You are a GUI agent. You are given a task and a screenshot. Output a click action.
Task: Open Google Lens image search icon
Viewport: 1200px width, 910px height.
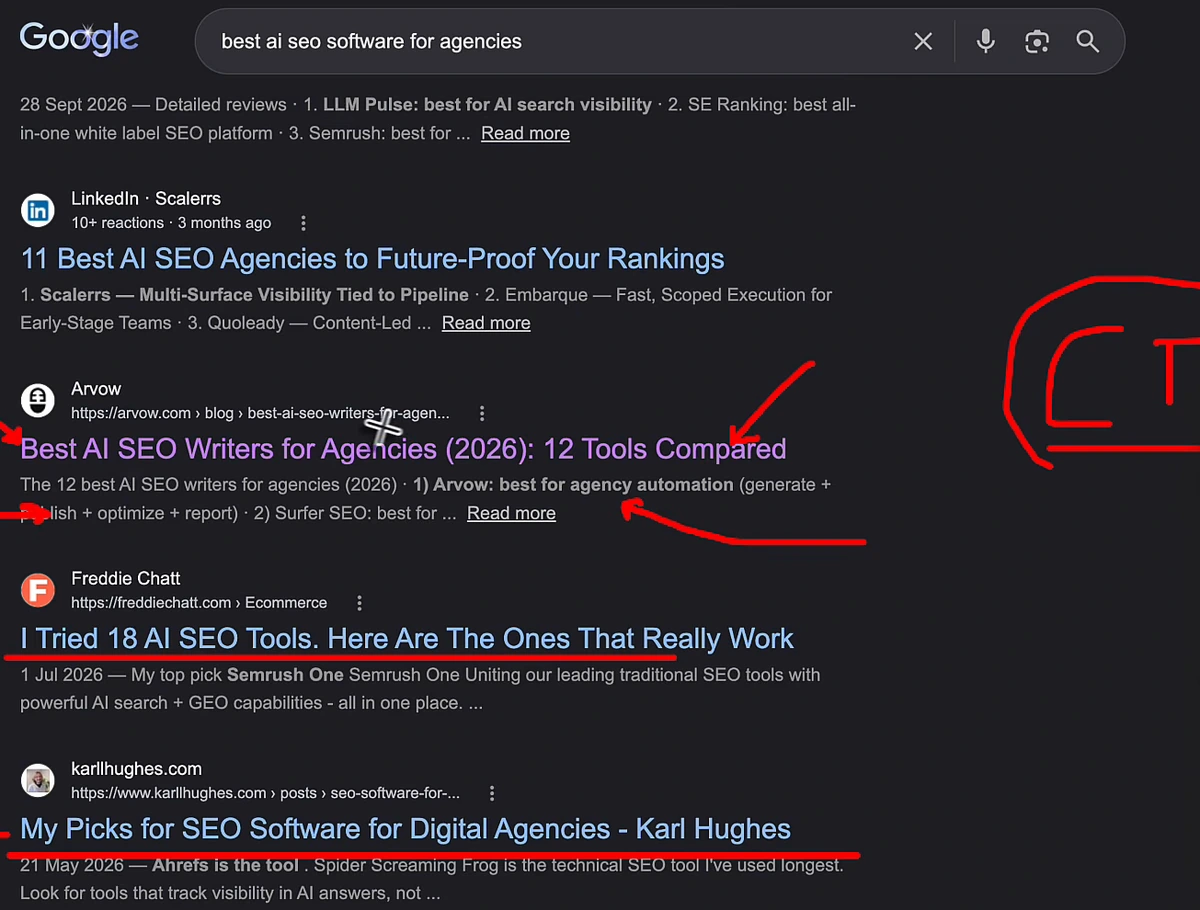click(x=1037, y=41)
